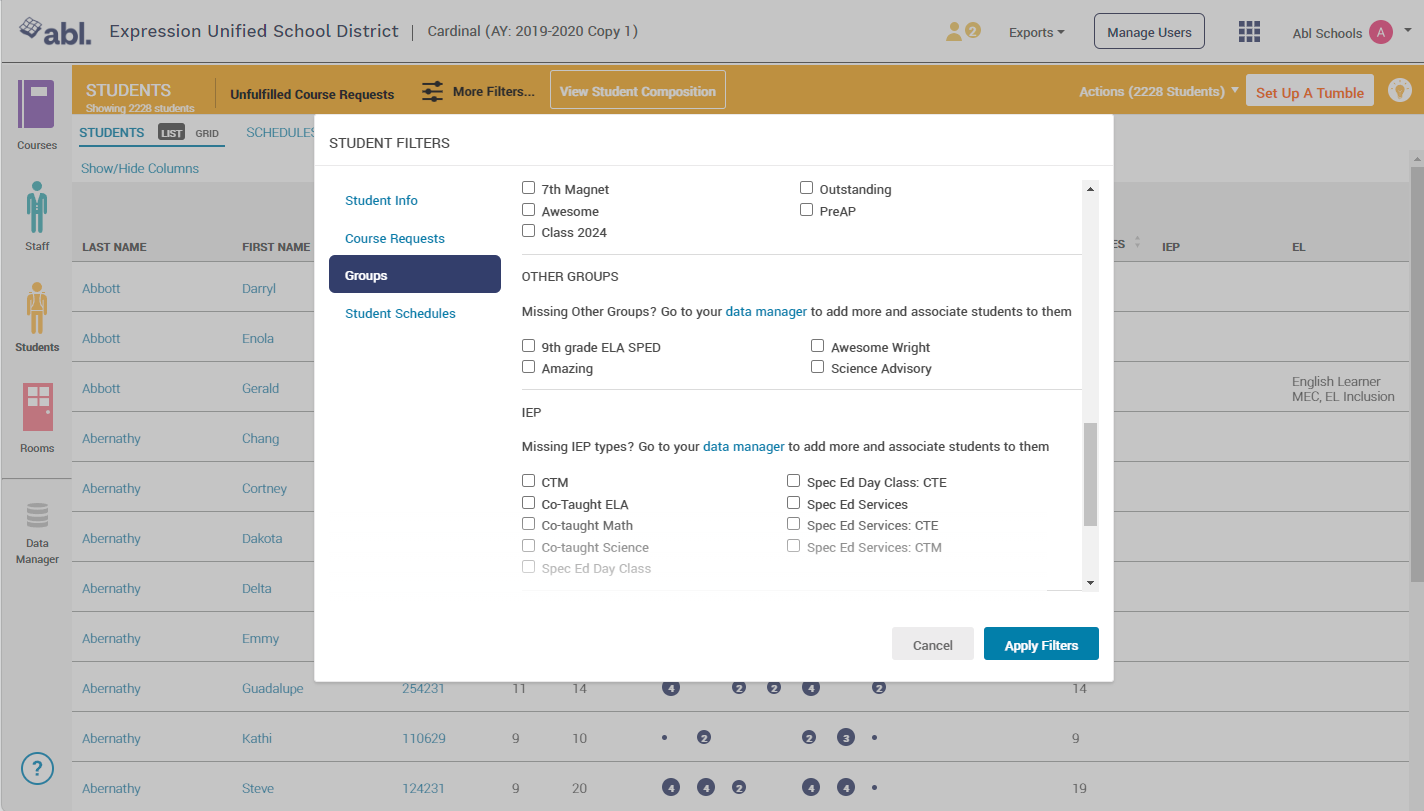Check the 7th Magnet group checkbox
The width and height of the screenshot is (1424, 811).
529,188
